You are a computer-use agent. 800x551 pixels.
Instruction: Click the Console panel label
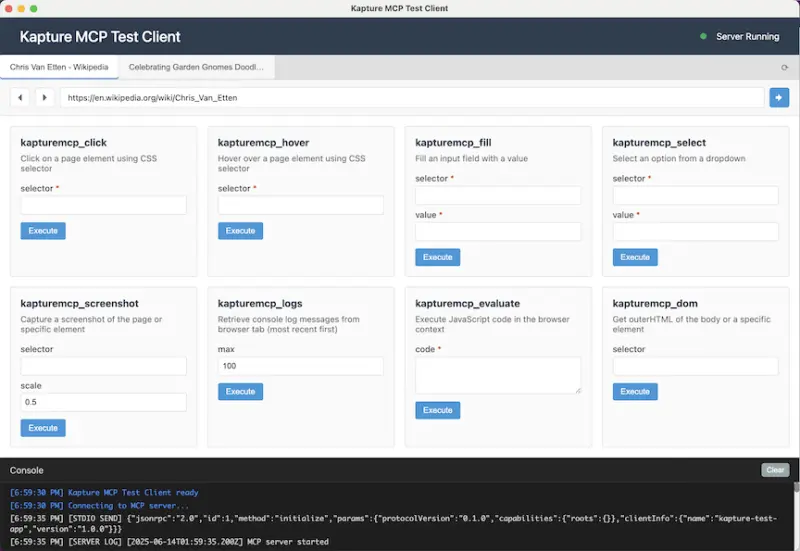[27, 470]
